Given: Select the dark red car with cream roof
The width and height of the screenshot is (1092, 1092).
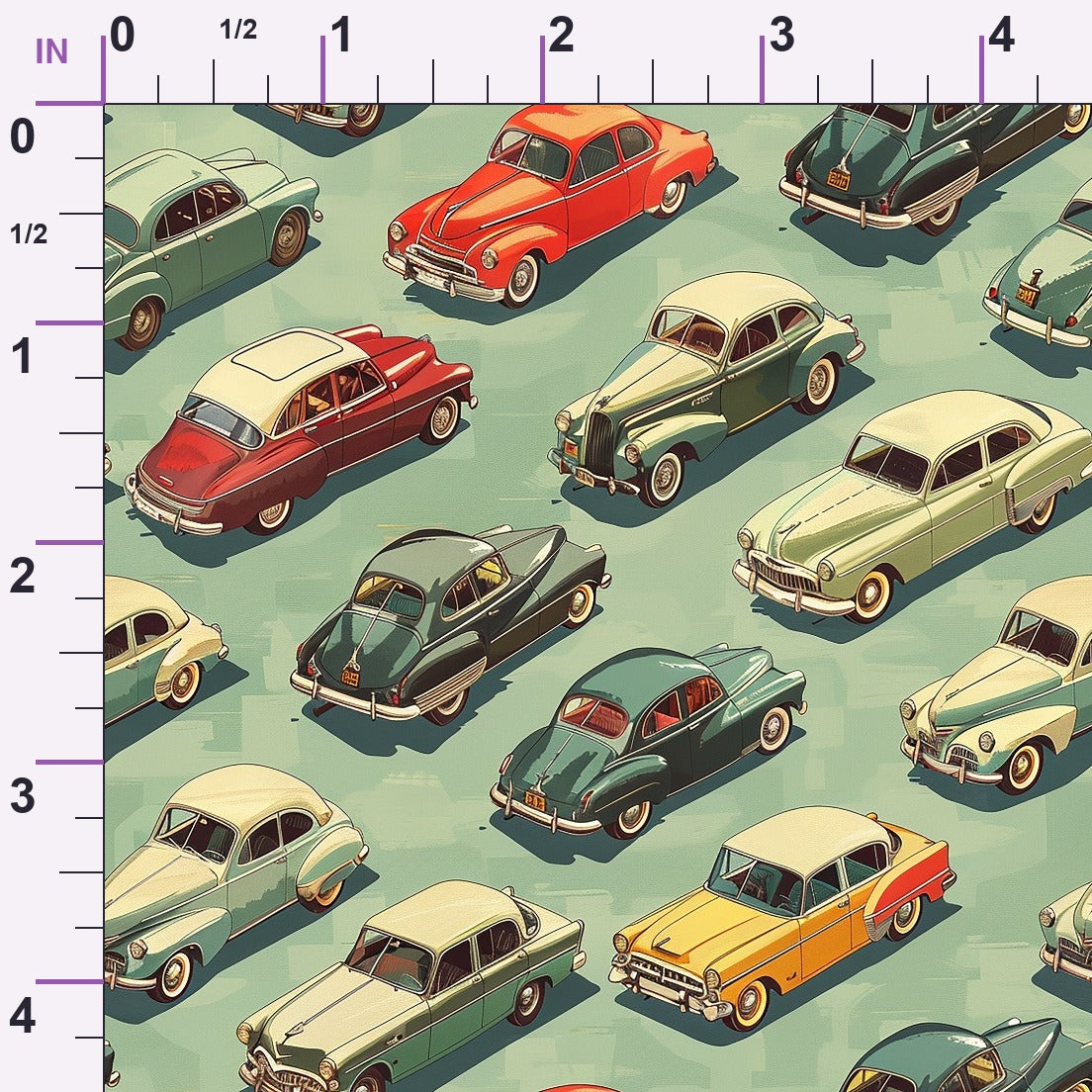Looking at the screenshot, I should (301, 430).
